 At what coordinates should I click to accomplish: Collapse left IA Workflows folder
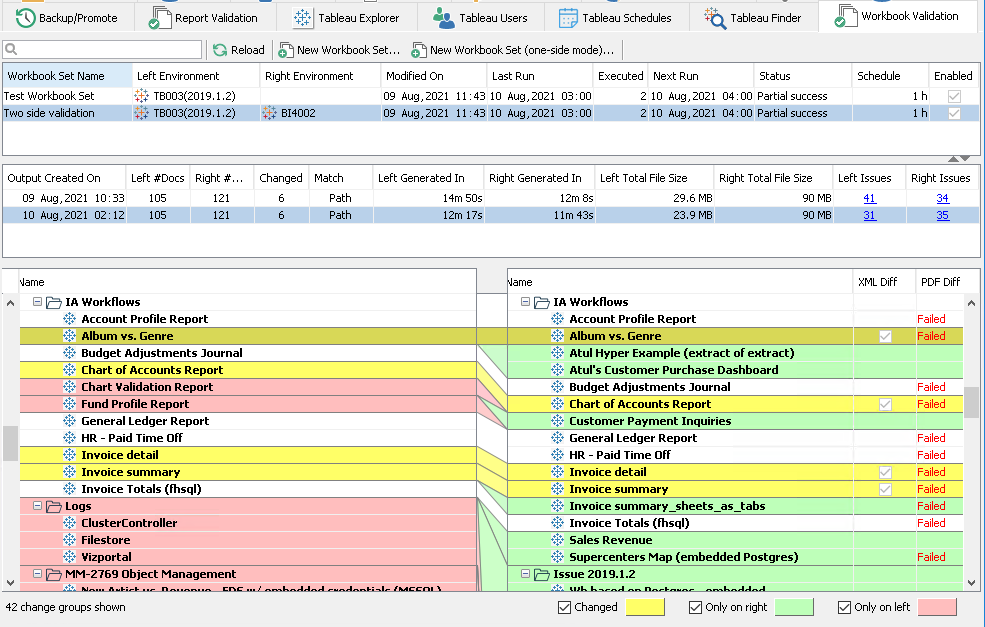[x=38, y=302]
